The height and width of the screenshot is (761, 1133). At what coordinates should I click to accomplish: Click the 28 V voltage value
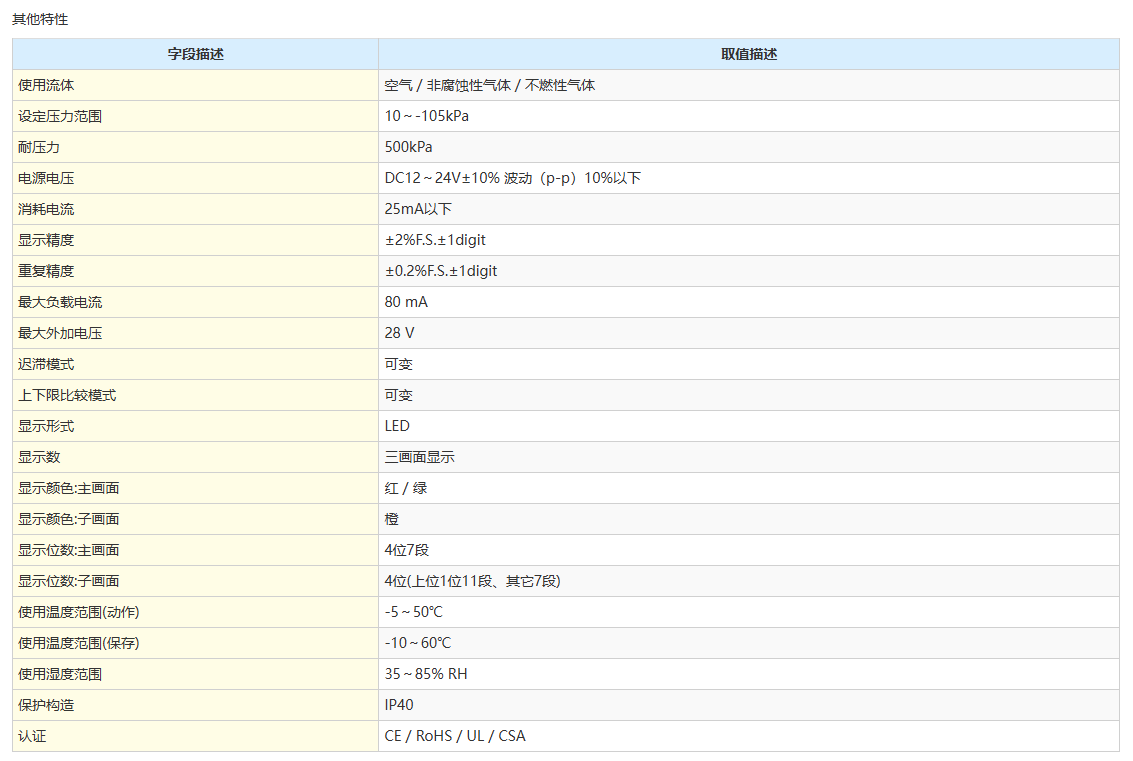pos(399,333)
